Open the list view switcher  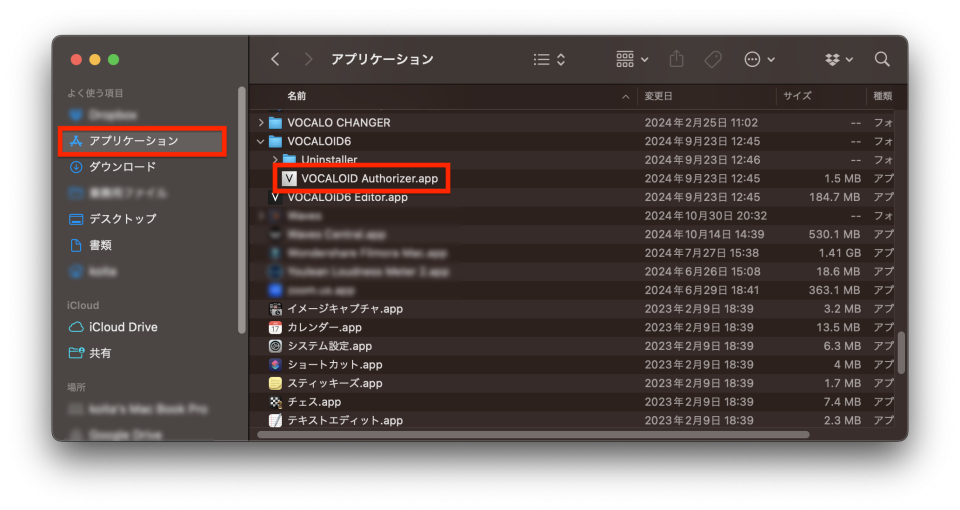549,59
